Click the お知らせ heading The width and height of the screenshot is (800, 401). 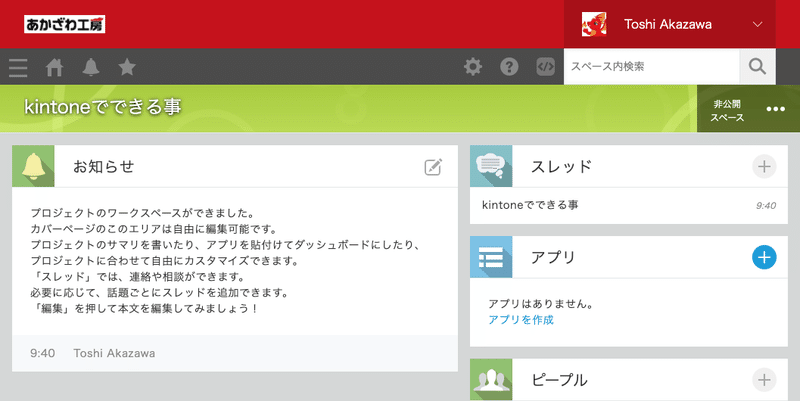[x=104, y=166]
